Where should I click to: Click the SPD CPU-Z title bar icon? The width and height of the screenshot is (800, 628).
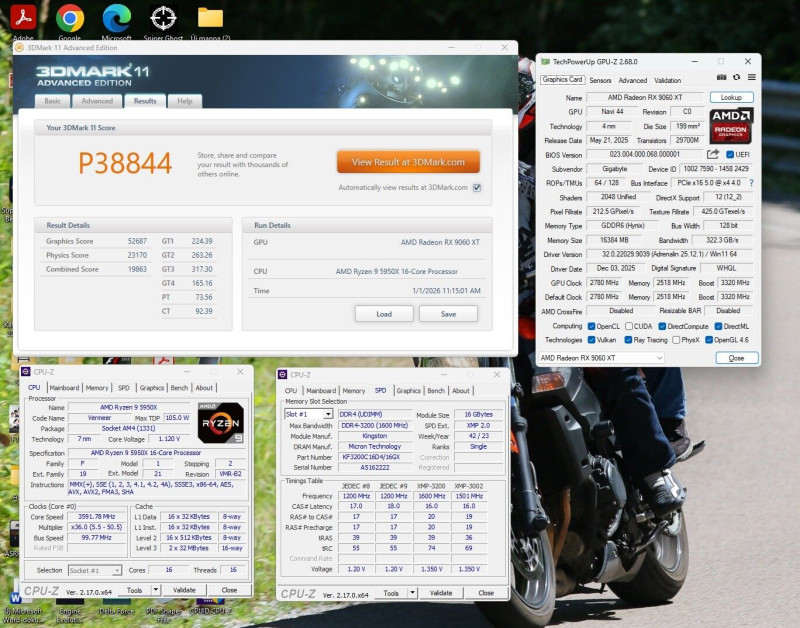282,374
